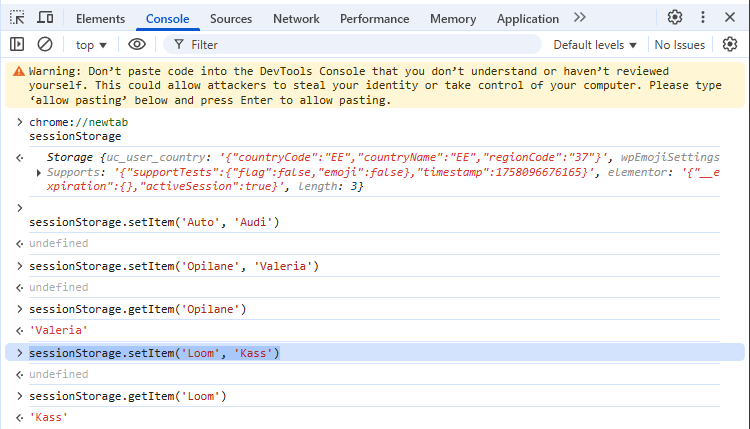Viewport: 750px width, 429px height.
Task: Open the Sources tab
Action: pyautogui.click(x=231, y=19)
